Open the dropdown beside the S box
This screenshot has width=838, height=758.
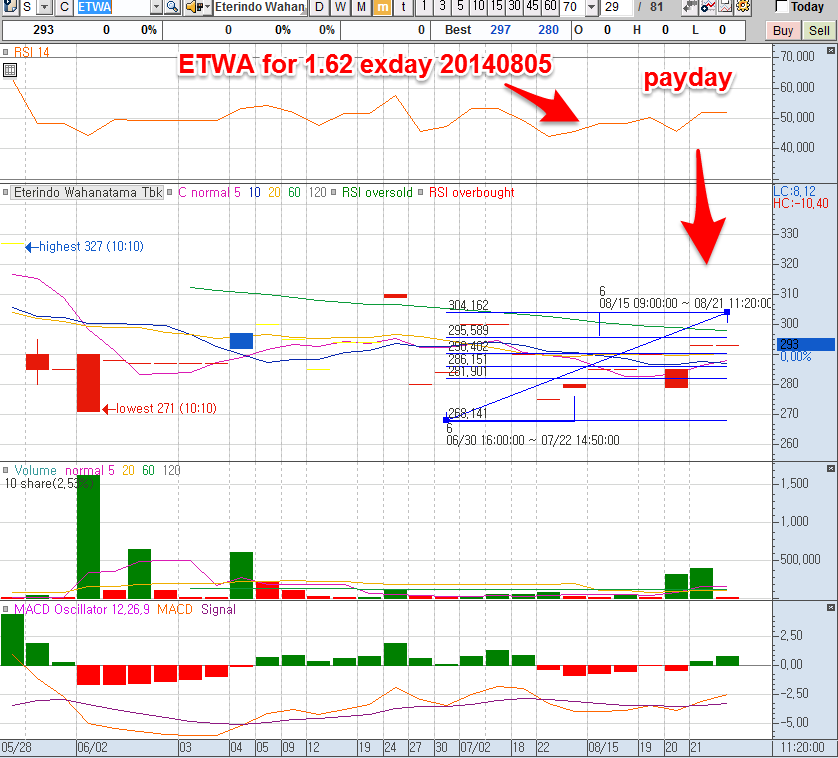point(45,7)
